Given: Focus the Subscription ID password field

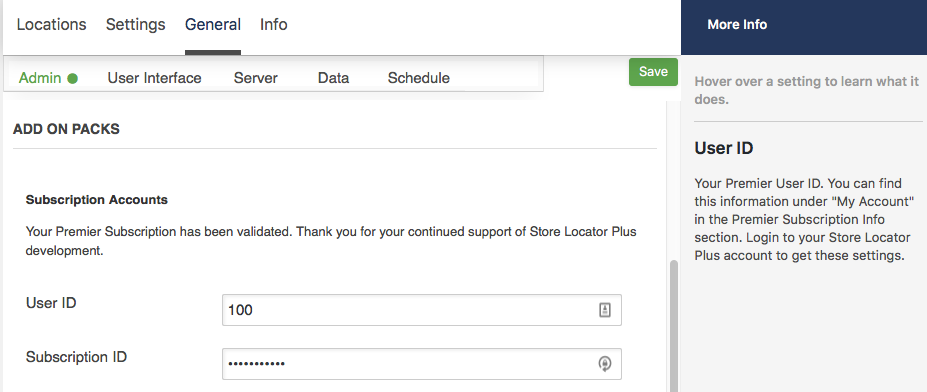Looking at the screenshot, I should 422,364.
